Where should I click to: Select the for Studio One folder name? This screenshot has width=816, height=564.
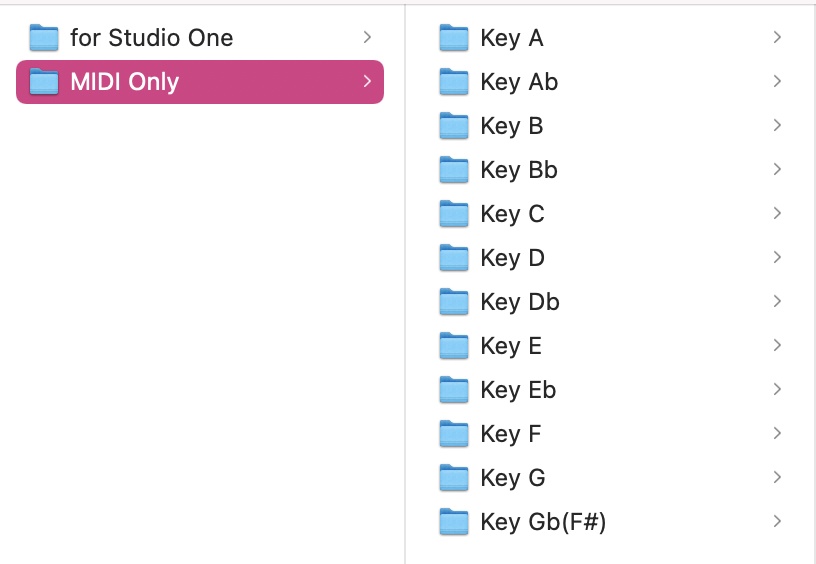[151, 38]
